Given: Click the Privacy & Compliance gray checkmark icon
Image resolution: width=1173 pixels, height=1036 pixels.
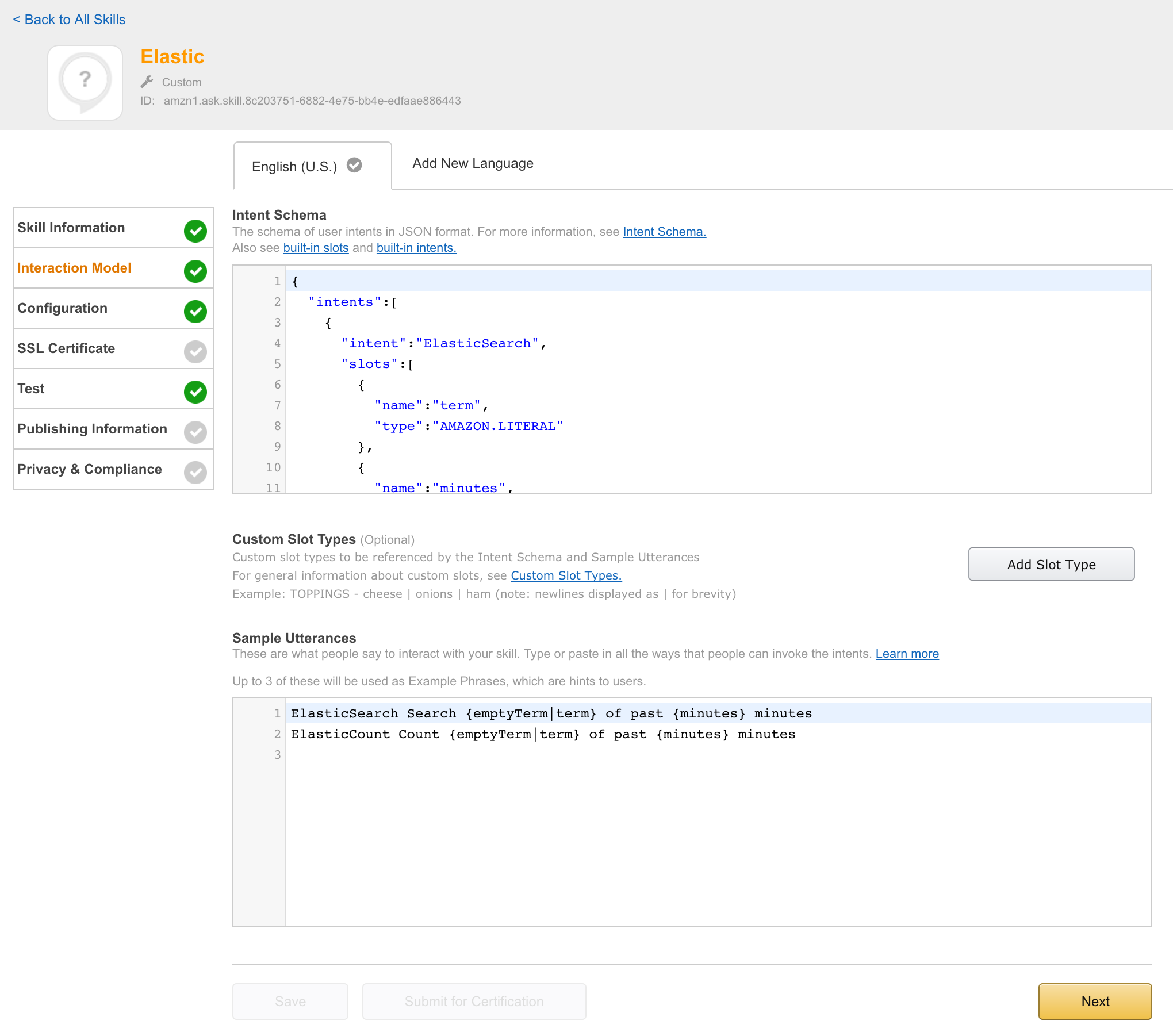Looking at the screenshot, I should tap(195, 472).
